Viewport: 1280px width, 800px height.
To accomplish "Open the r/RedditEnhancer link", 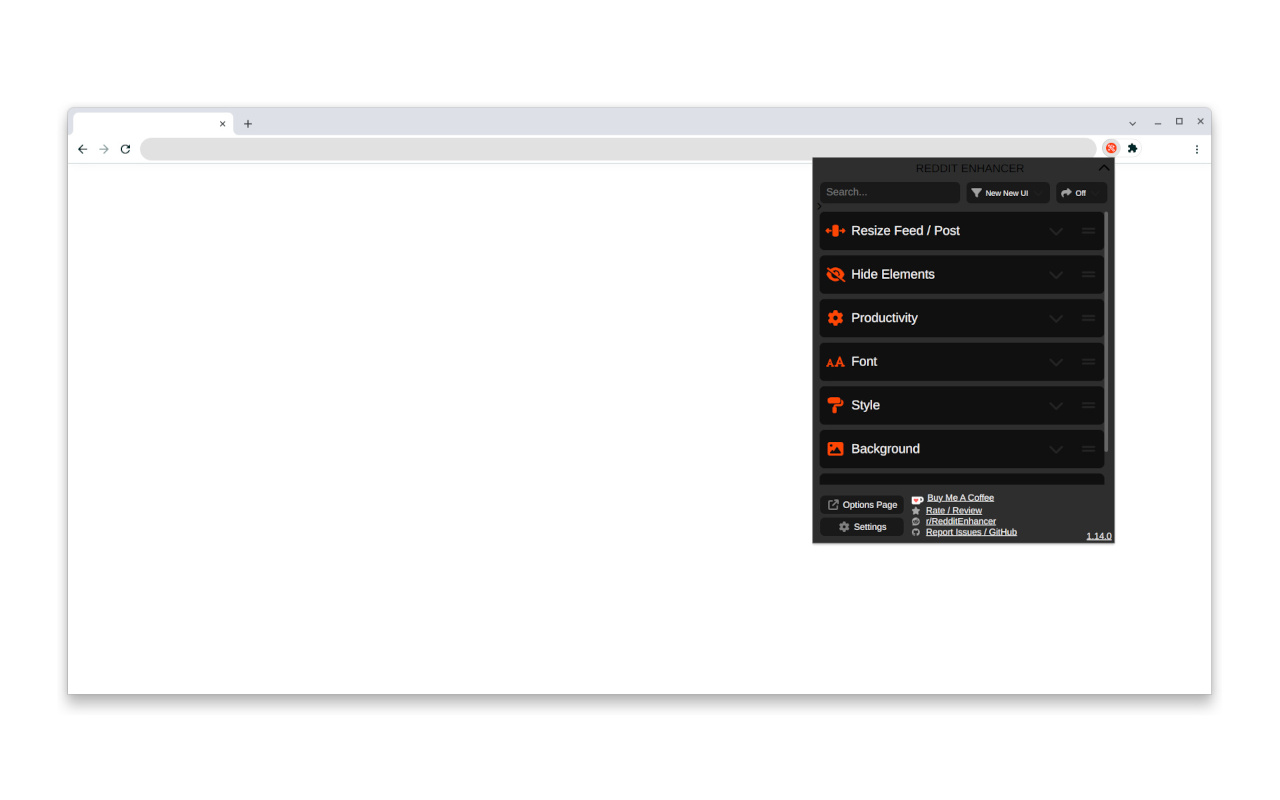I will 961,521.
